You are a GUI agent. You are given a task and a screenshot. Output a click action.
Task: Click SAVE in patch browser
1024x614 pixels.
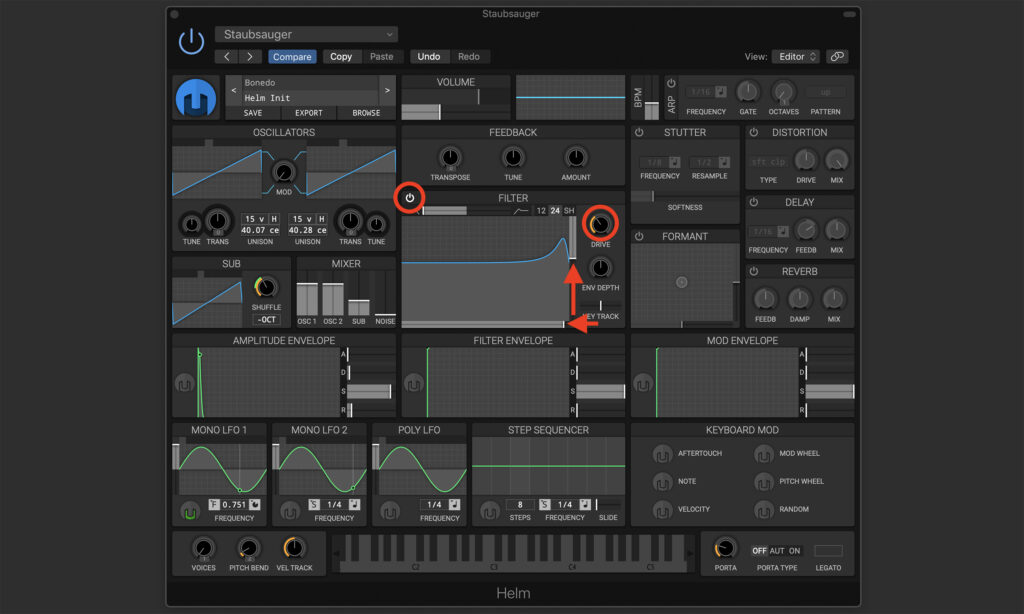click(253, 113)
